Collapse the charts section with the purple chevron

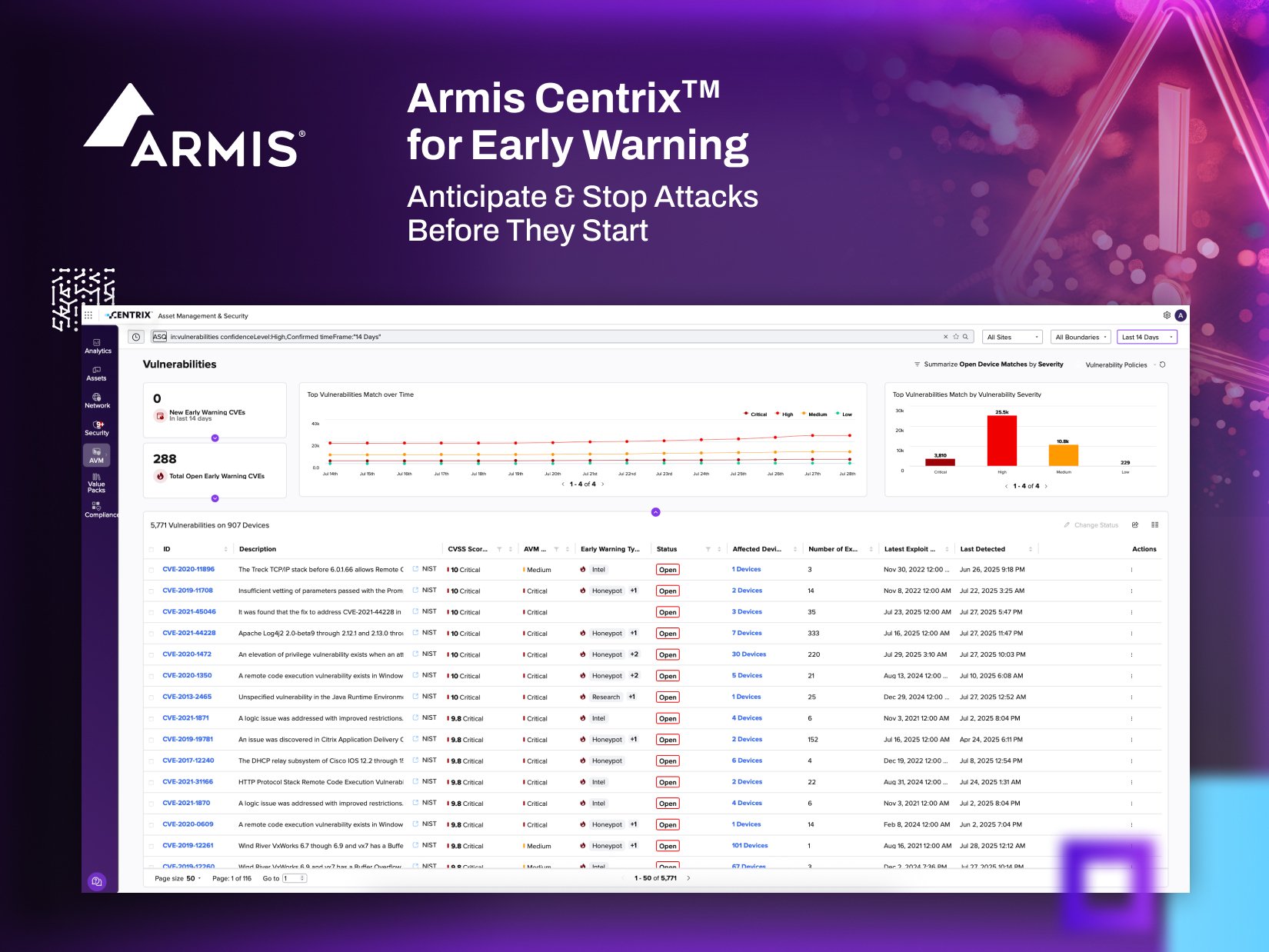[656, 512]
